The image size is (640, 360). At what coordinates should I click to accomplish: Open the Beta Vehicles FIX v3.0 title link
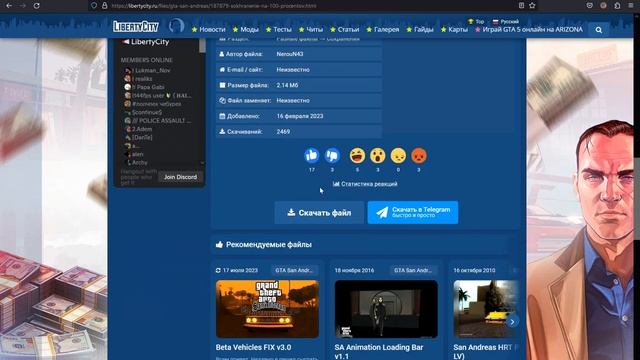(253, 347)
